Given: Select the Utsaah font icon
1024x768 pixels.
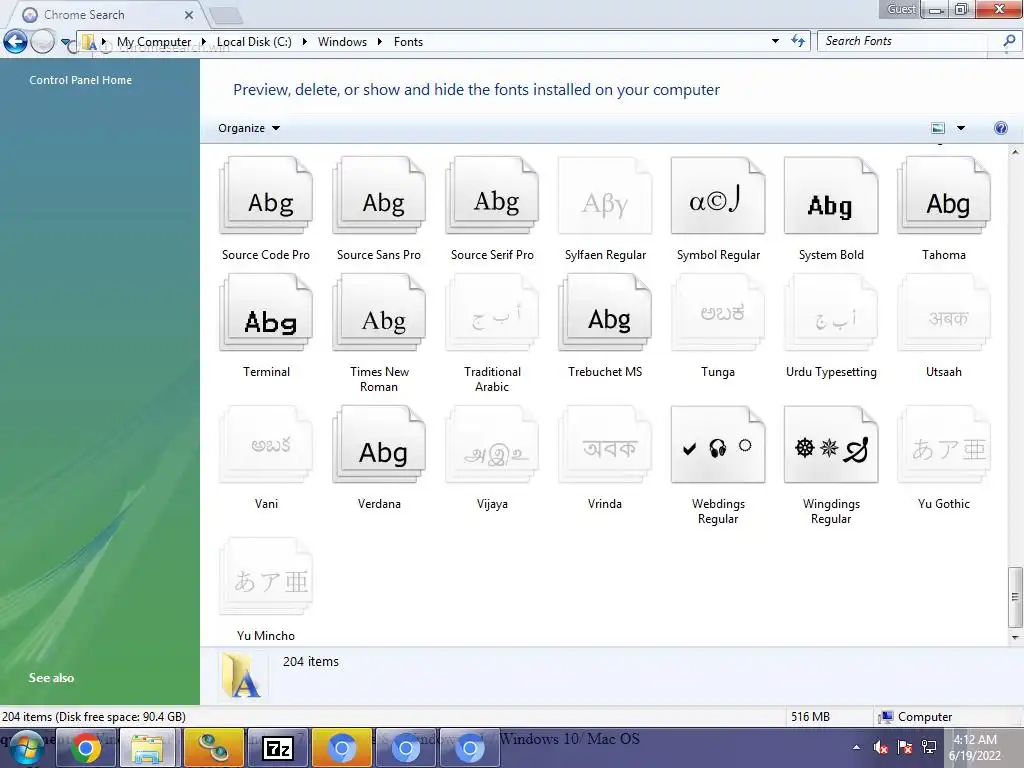Looking at the screenshot, I should [x=944, y=312].
